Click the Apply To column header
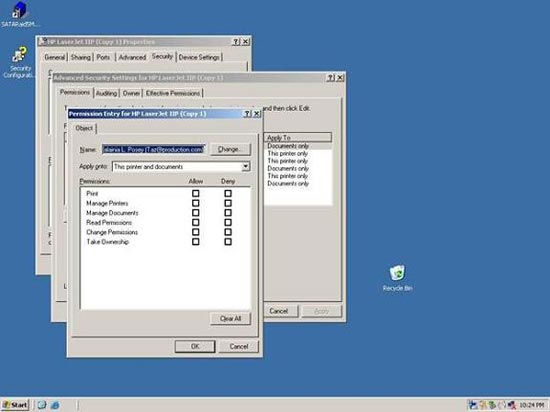Image resolution: width=550 pixels, height=412 pixels. coord(298,137)
